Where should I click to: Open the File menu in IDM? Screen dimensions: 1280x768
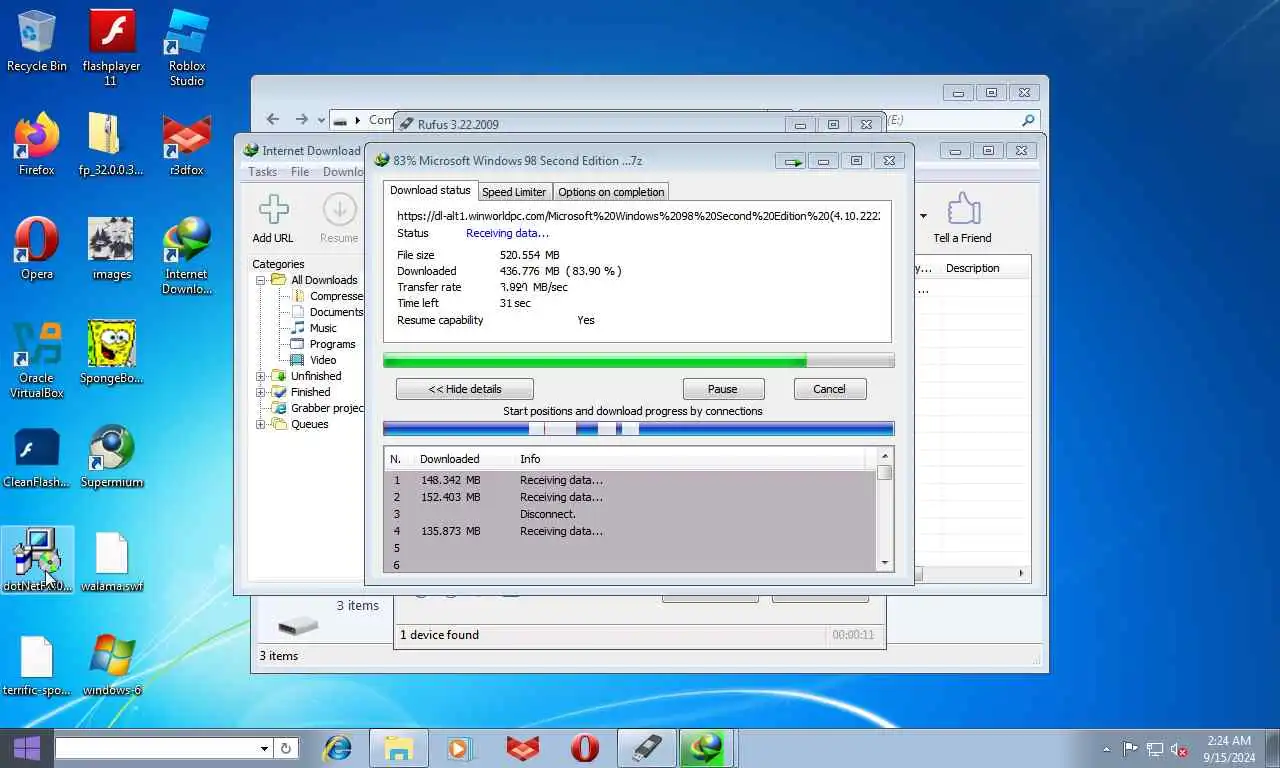[300, 172]
